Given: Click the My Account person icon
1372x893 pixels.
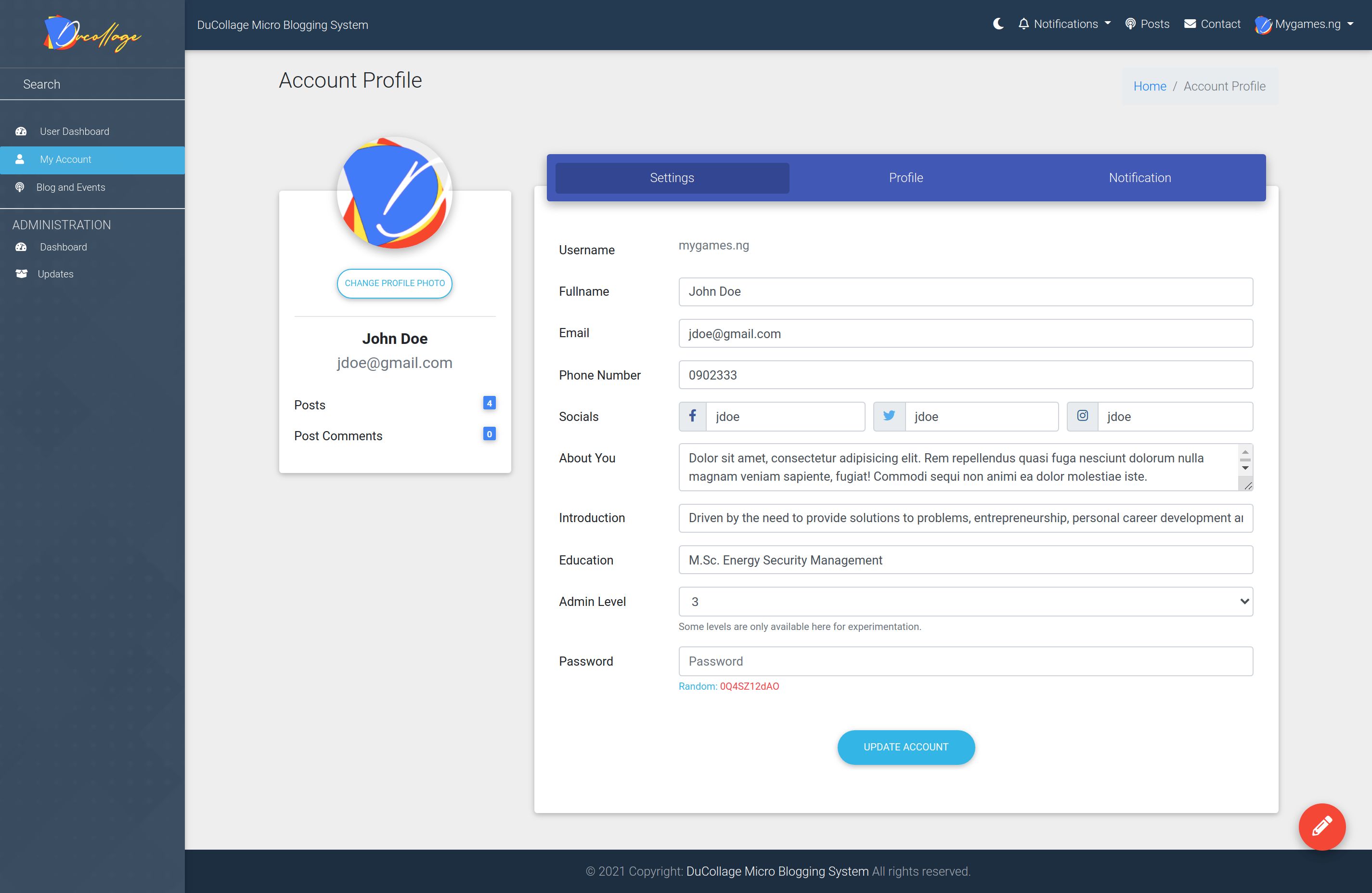Looking at the screenshot, I should coord(20,159).
